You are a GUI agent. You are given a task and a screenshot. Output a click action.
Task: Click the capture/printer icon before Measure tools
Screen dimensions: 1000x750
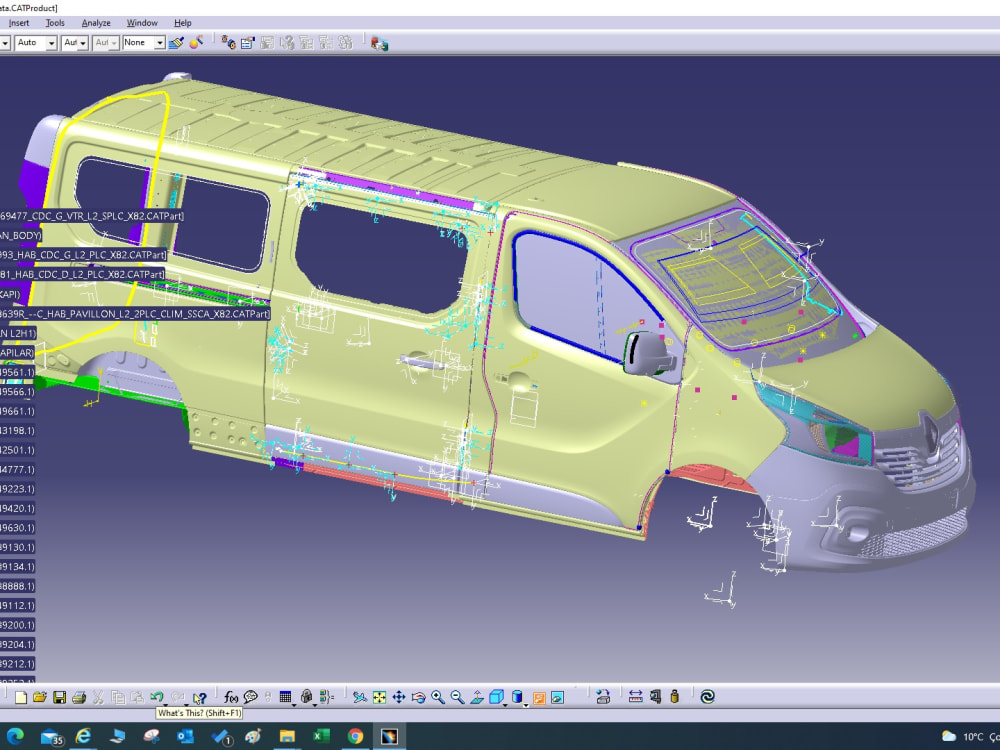[603, 696]
